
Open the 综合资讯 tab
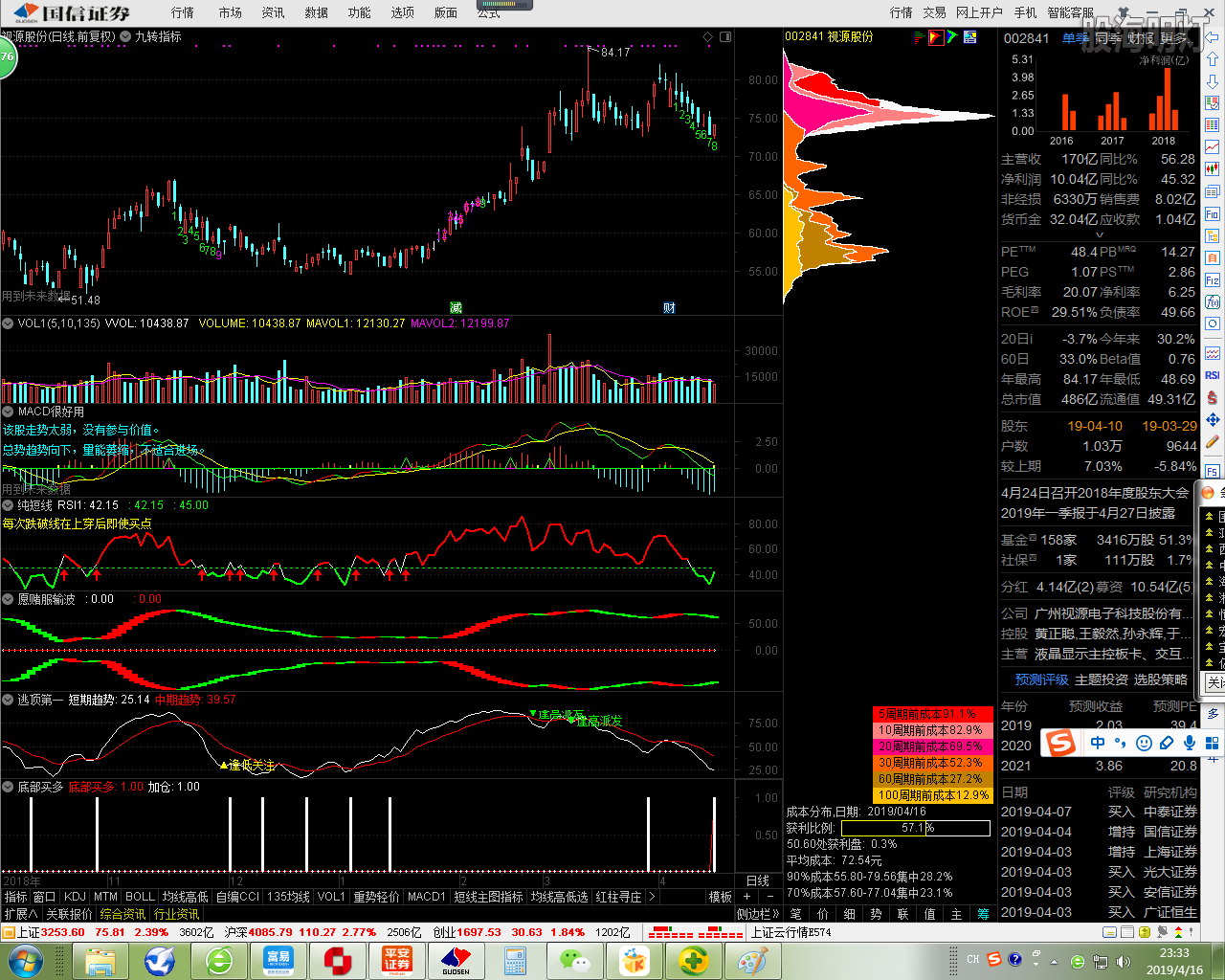(x=122, y=914)
